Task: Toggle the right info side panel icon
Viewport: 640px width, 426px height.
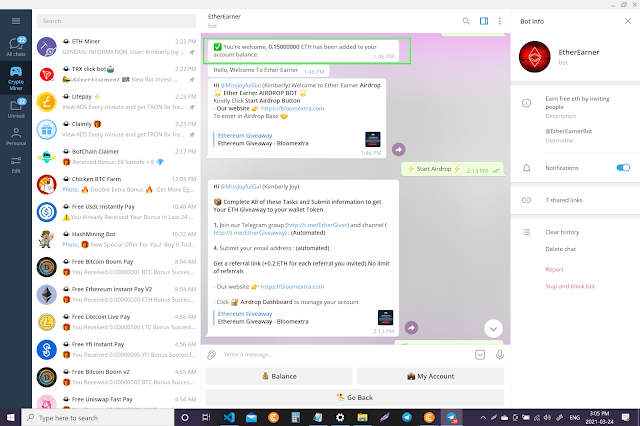Action: click(484, 21)
